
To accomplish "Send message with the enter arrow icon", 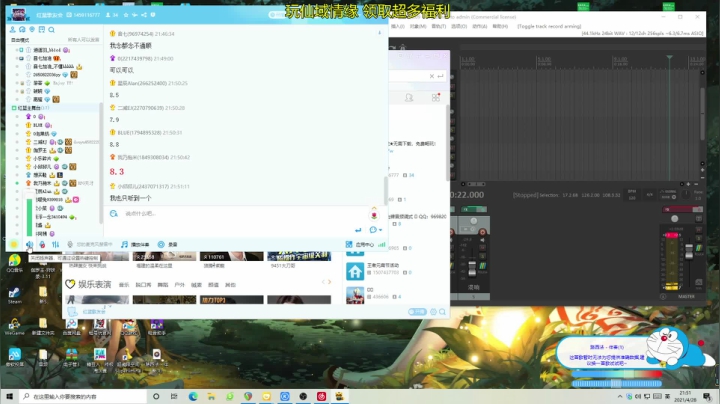I will pyautogui.click(x=358, y=230).
